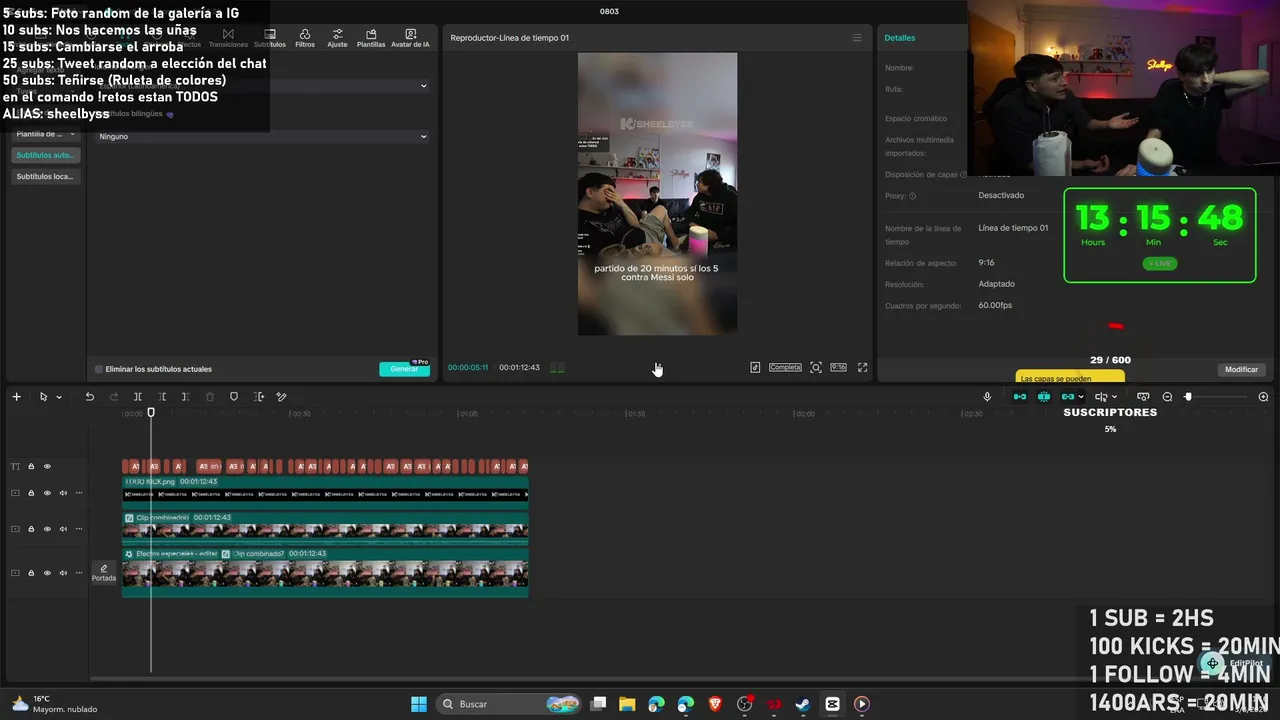Viewport: 1280px width, 720px height.
Task: Click the preview zoom-to-fit icon
Action: pyautogui.click(x=816, y=367)
